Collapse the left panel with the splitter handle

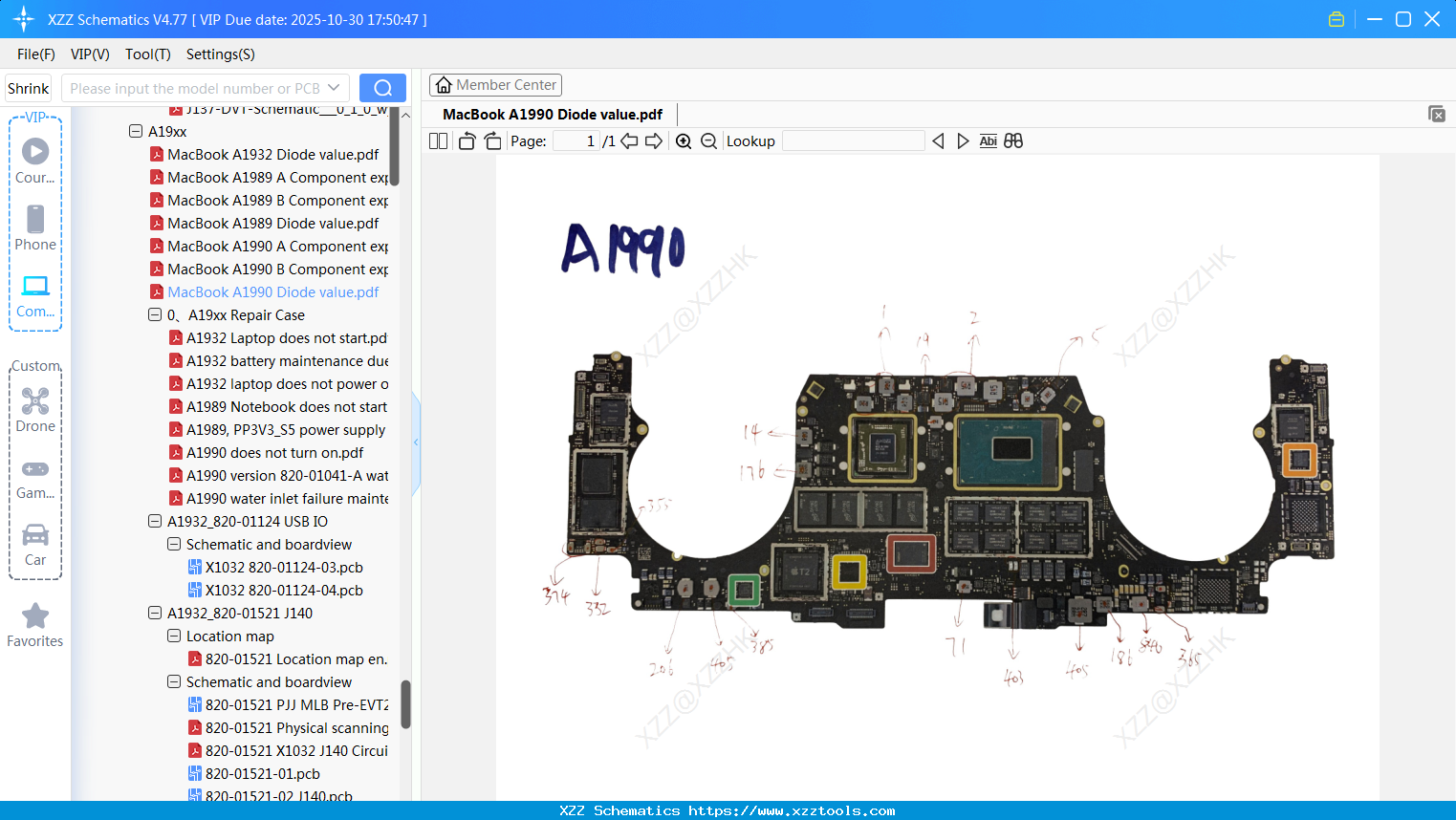point(416,442)
